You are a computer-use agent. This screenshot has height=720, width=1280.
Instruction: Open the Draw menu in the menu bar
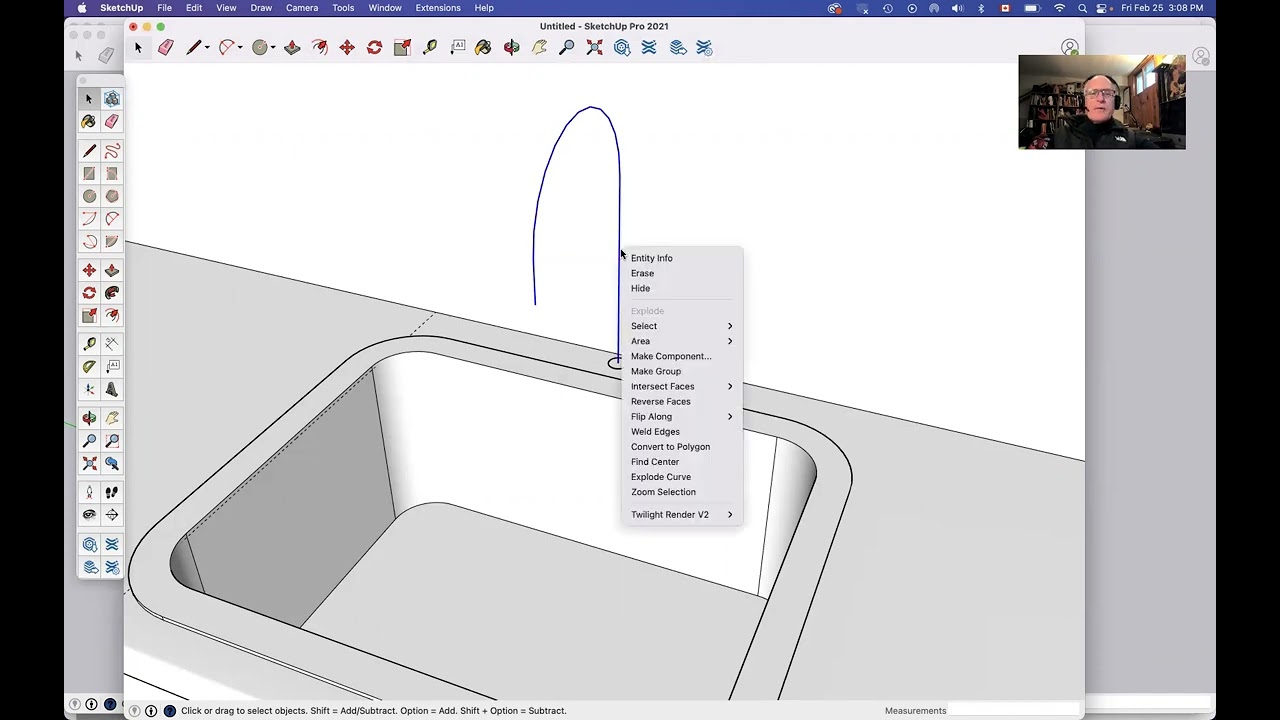pyautogui.click(x=261, y=8)
